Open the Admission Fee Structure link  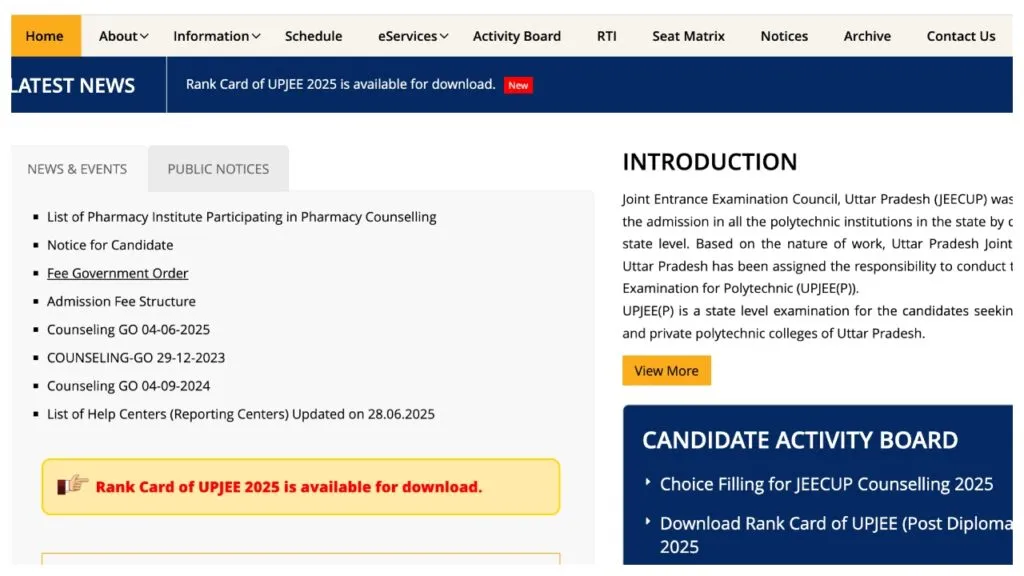coord(121,301)
